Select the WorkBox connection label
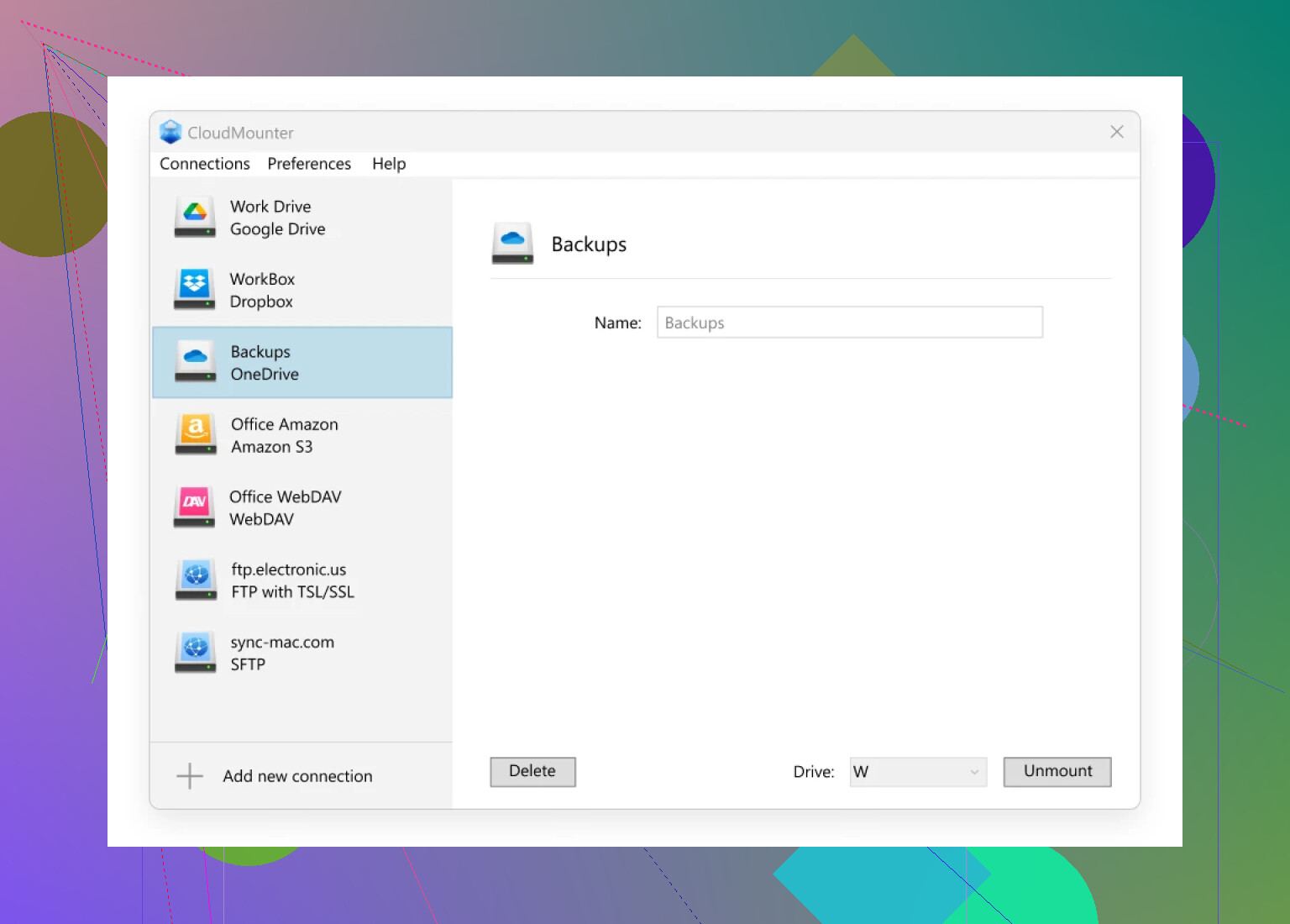1290x924 pixels. tap(262, 279)
